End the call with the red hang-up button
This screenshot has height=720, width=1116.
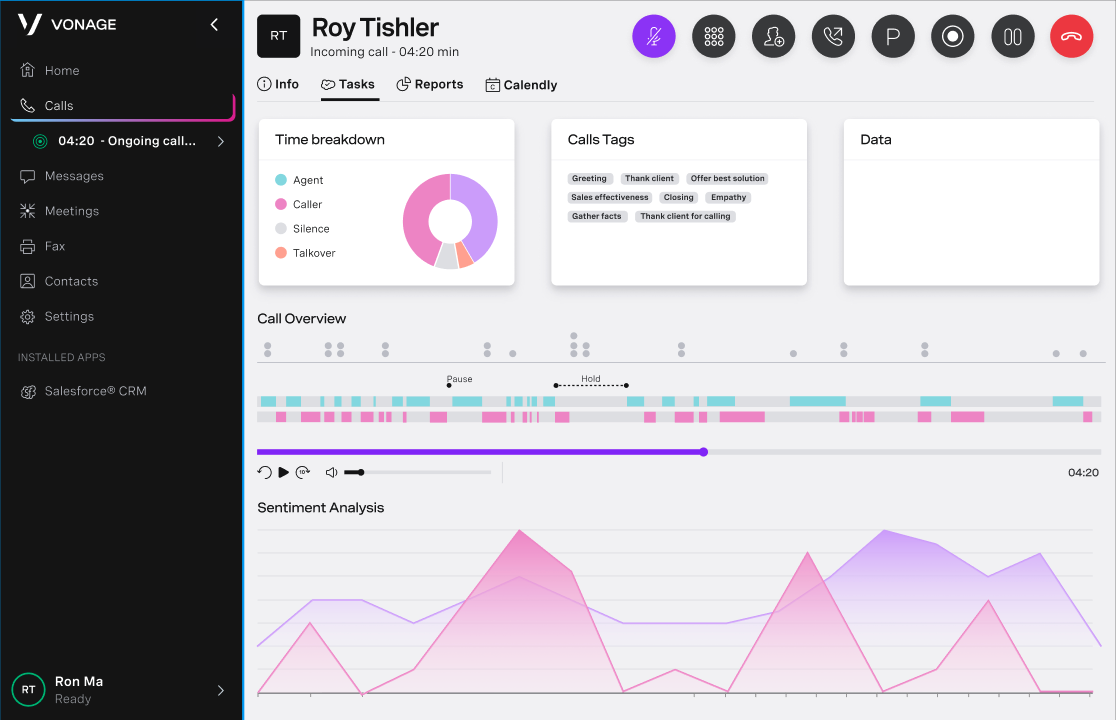click(x=1071, y=36)
